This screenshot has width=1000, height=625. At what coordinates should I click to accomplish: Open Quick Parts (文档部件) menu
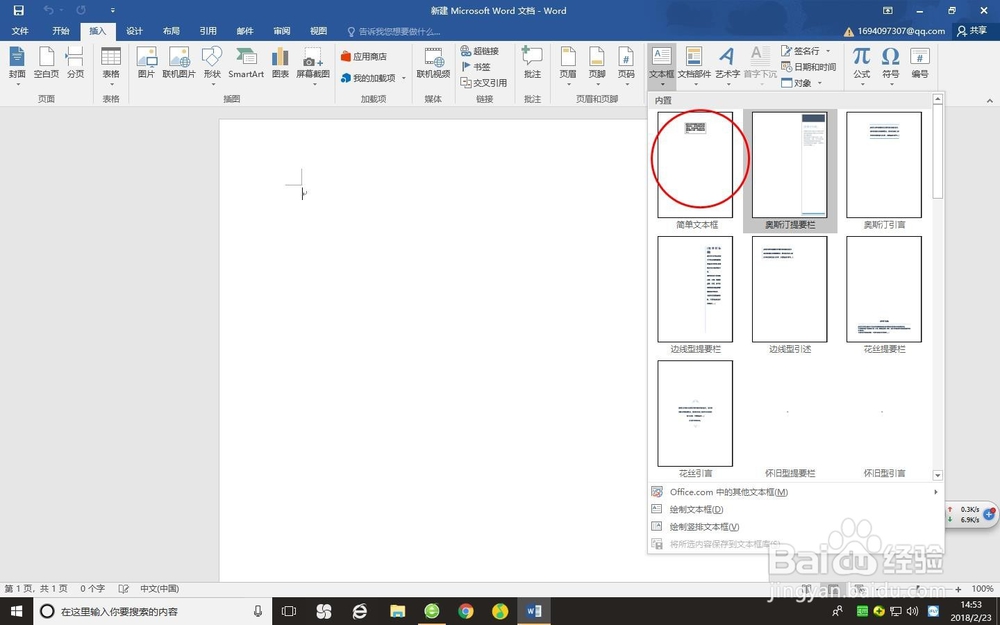pyautogui.click(x=694, y=65)
